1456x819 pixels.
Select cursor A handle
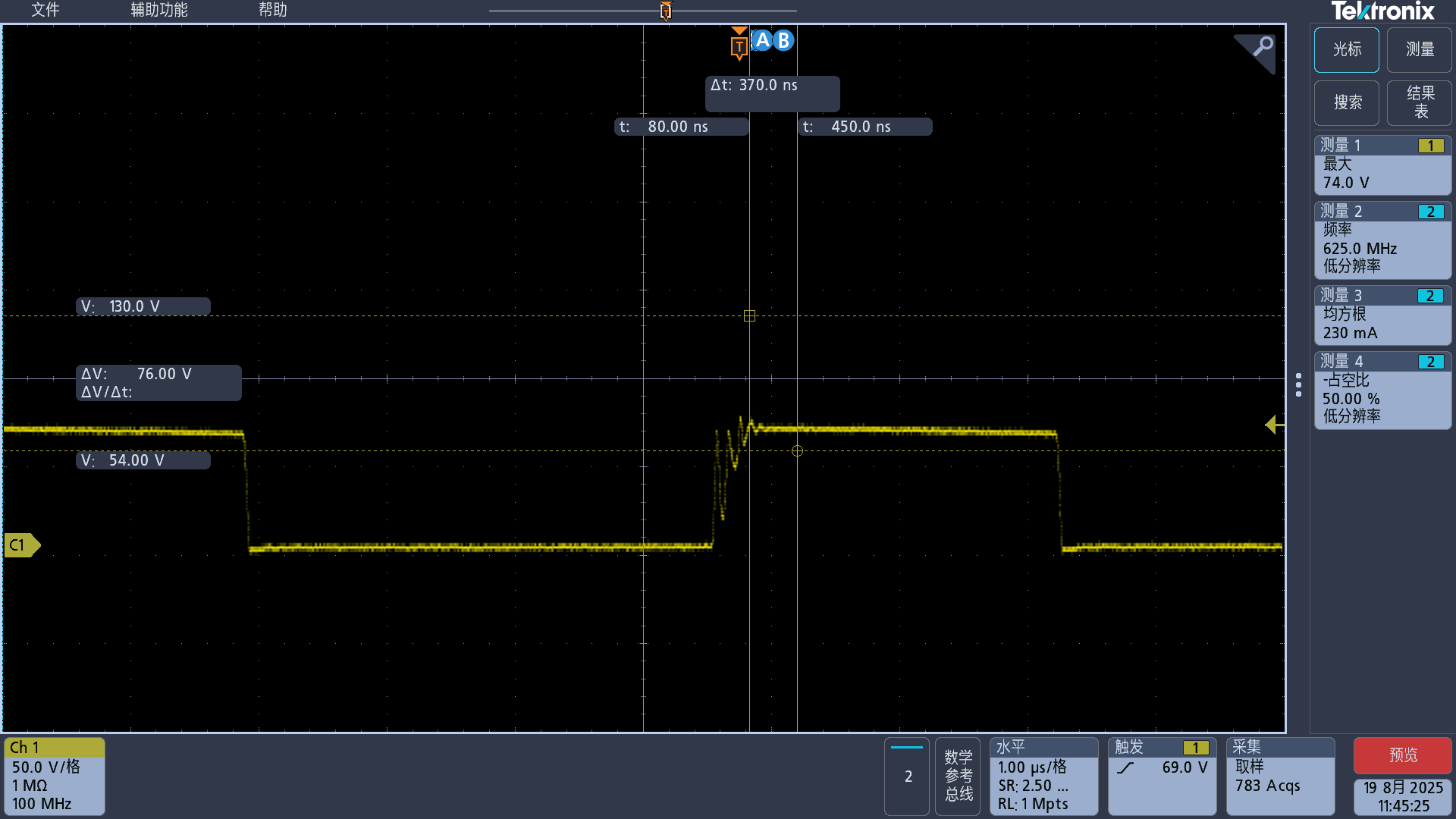point(762,40)
